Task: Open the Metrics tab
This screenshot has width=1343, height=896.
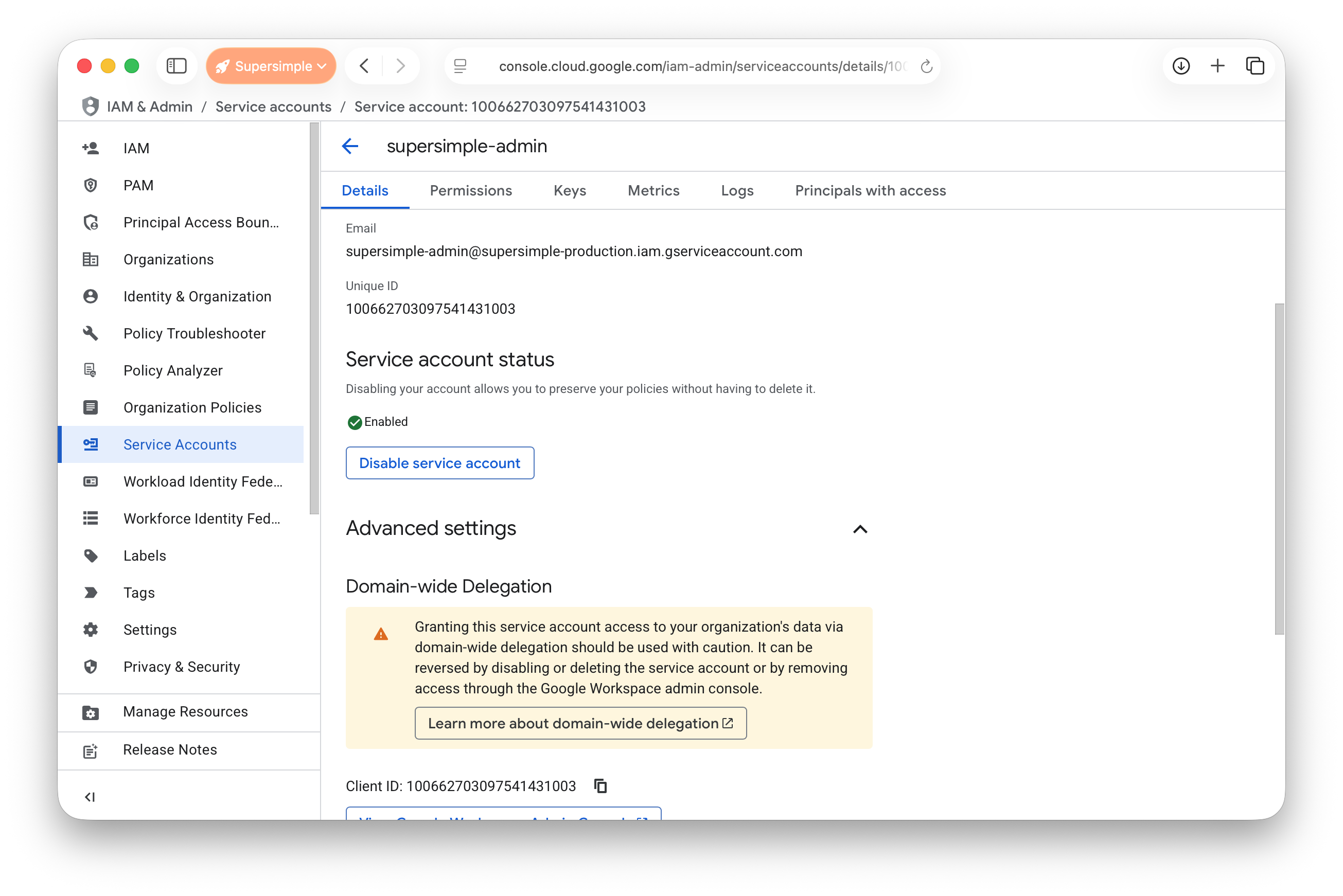Action: pyautogui.click(x=653, y=190)
